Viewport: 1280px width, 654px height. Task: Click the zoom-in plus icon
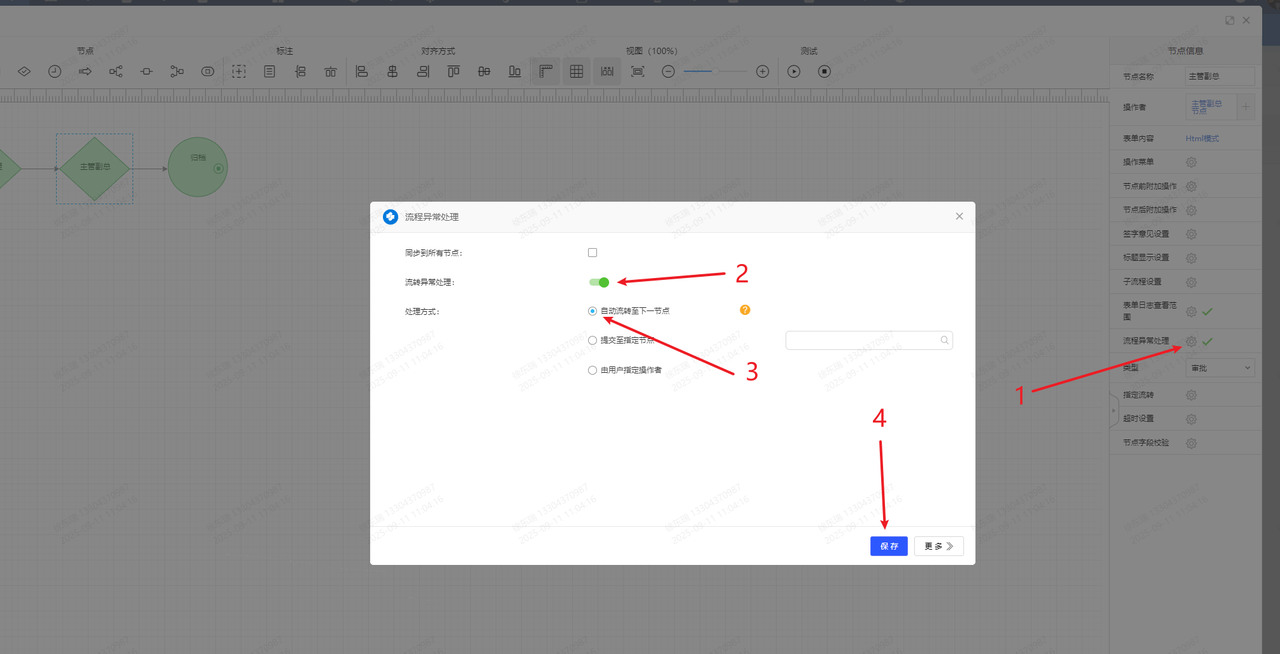762,72
